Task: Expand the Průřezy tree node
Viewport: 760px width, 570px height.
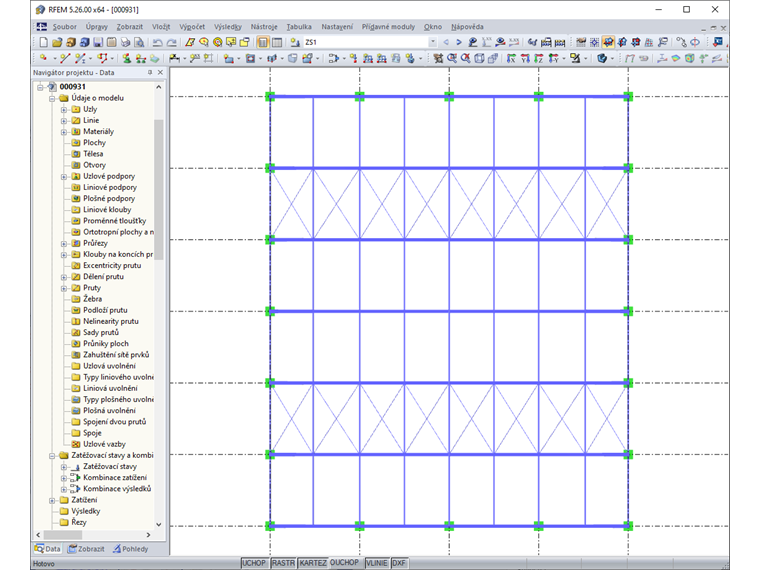Action: pyautogui.click(x=63, y=243)
